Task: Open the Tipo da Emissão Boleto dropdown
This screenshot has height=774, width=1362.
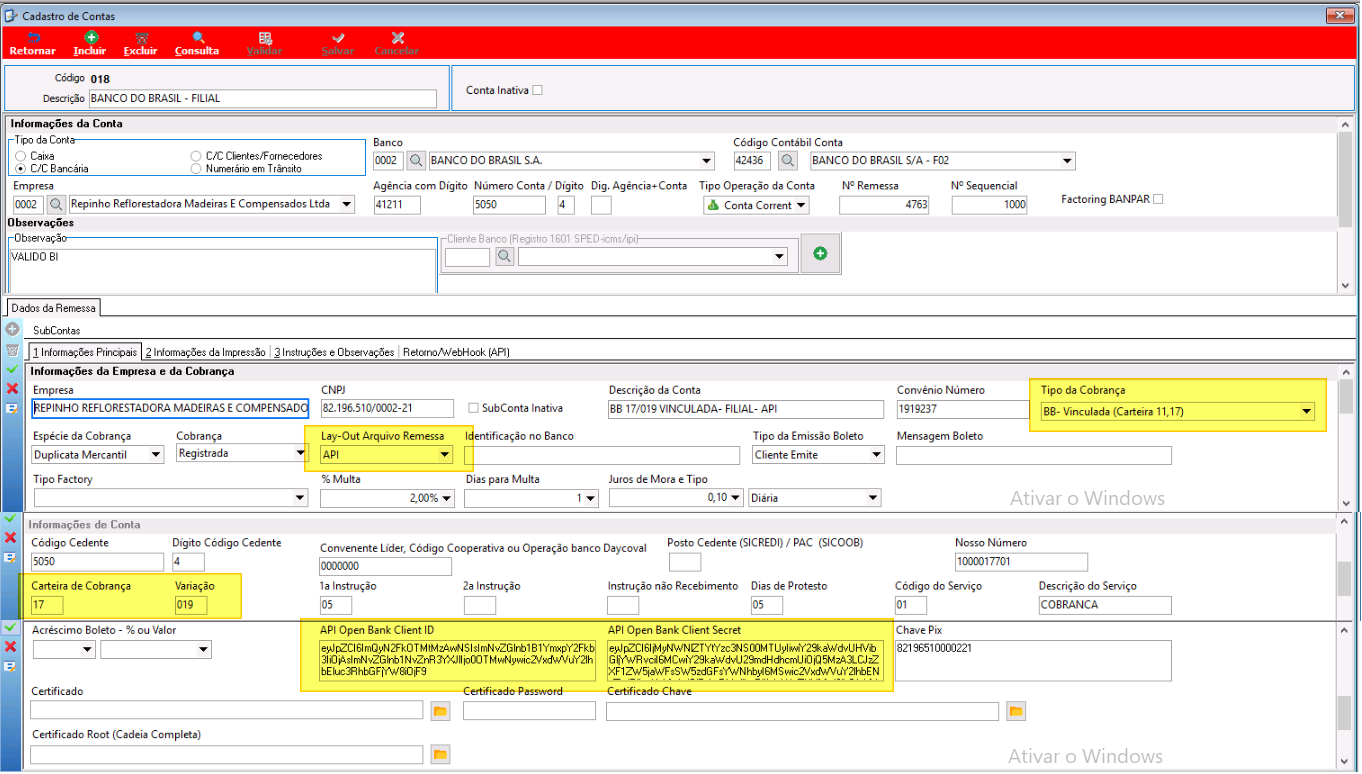Action: point(877,455)
